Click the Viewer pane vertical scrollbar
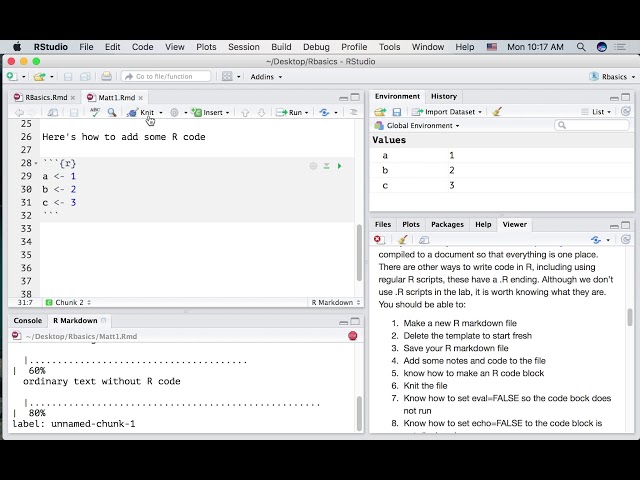Viewport: 640px width, 480px height. [x=630, y=317]
